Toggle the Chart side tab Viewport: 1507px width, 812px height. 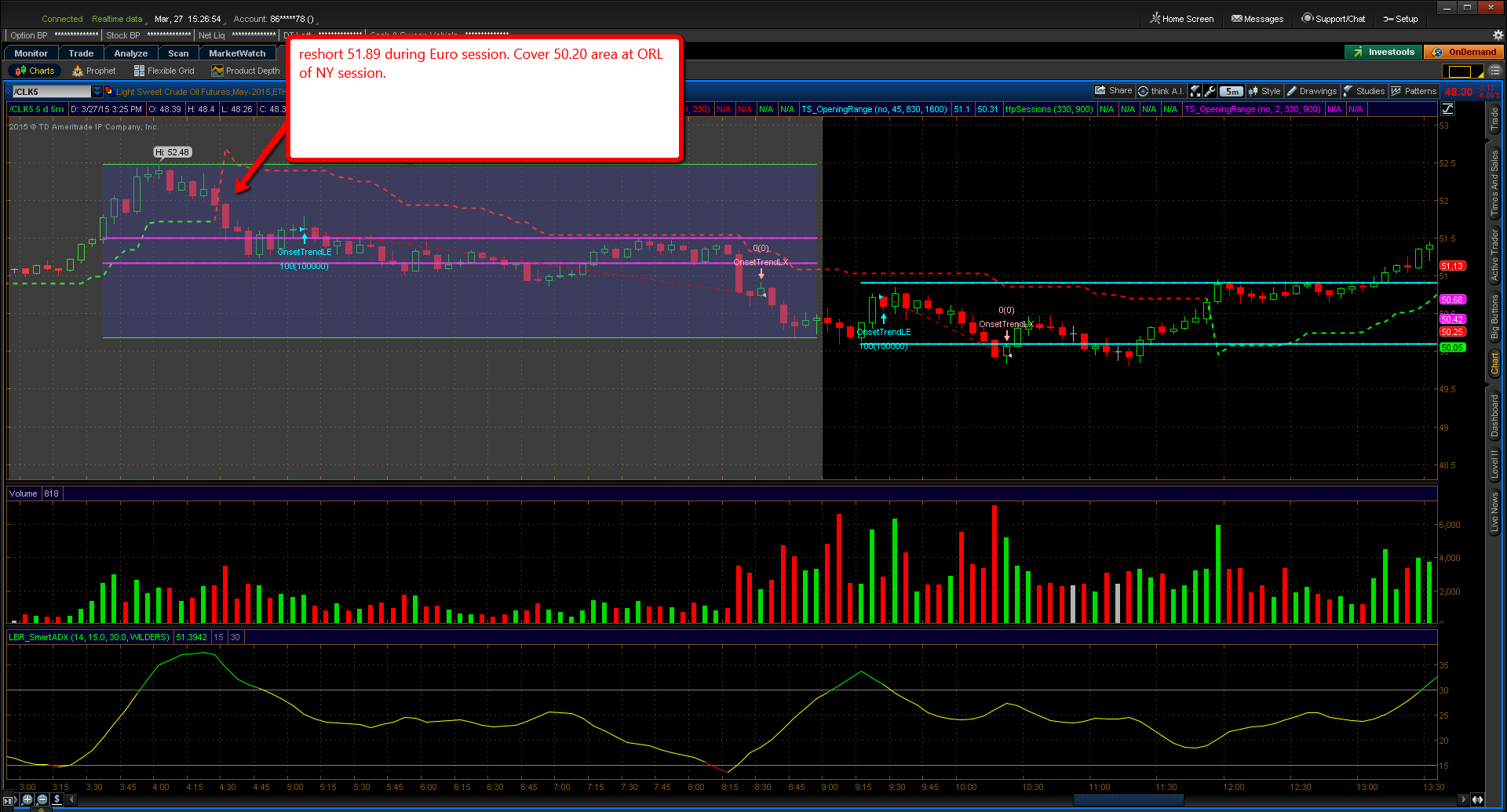(1494, 363)
